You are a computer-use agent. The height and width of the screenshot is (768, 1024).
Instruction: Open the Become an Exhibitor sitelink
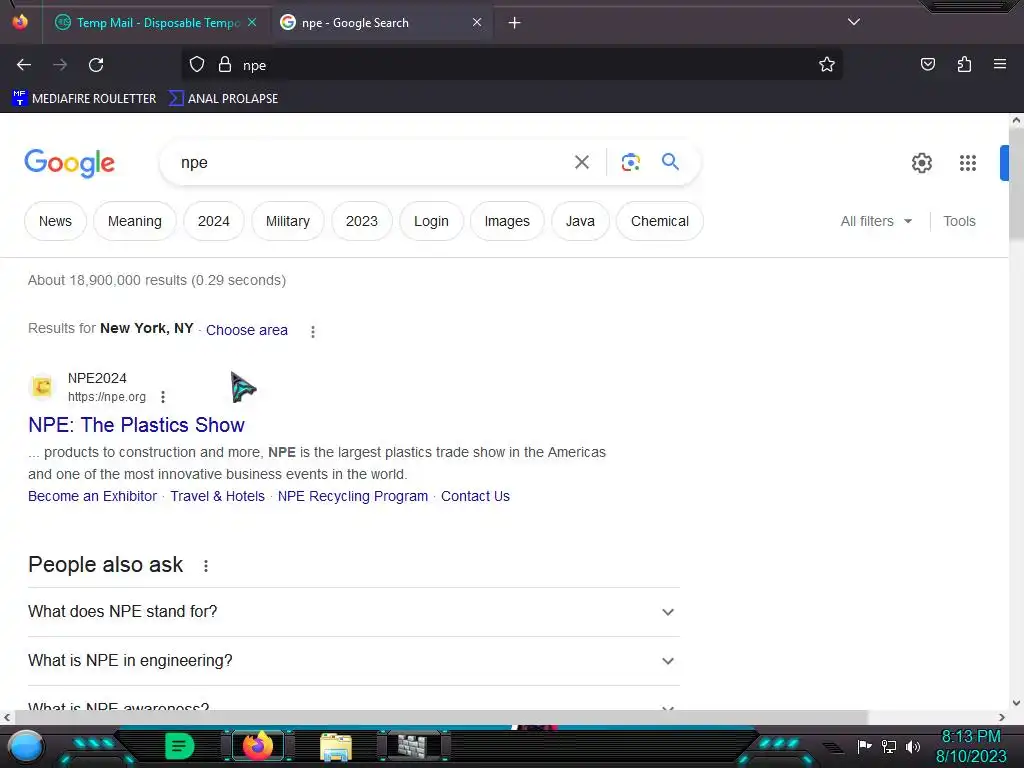[93, 496]
